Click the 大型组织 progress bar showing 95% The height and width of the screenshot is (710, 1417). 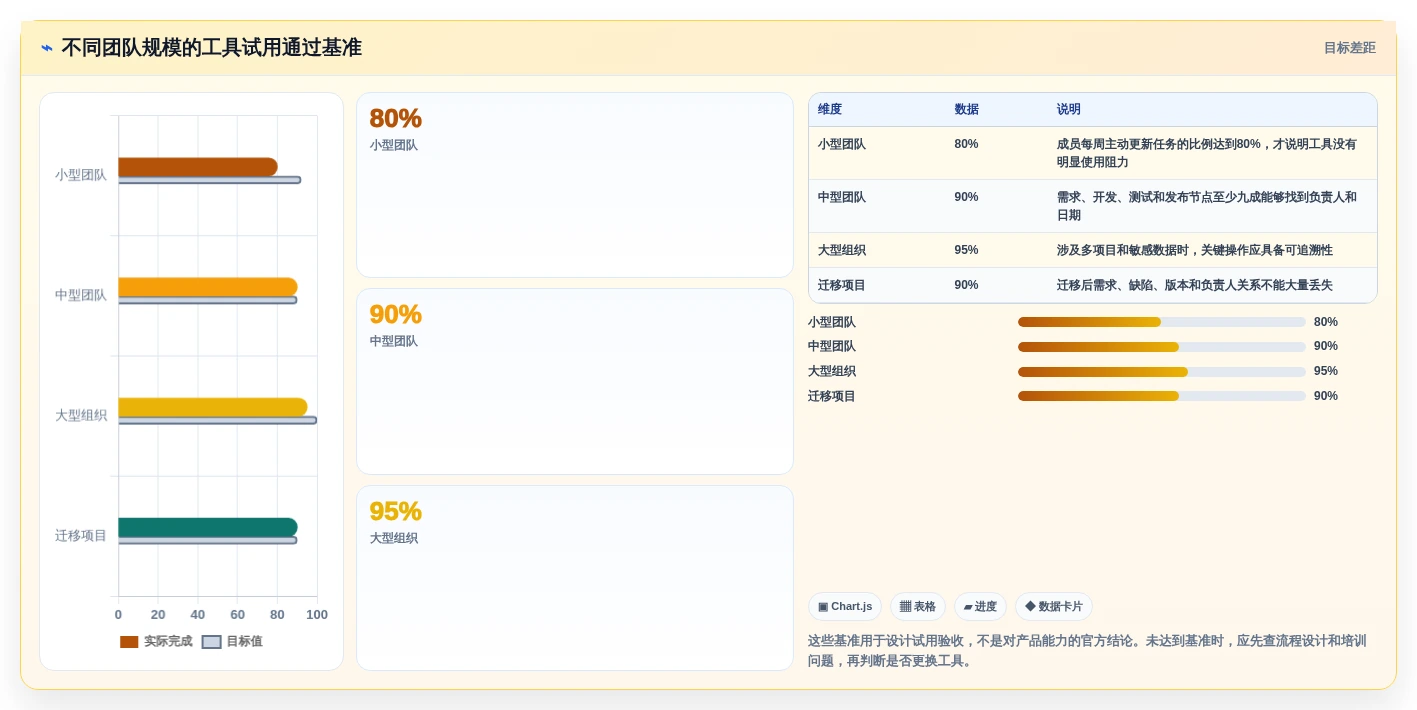click(1162, 371)
